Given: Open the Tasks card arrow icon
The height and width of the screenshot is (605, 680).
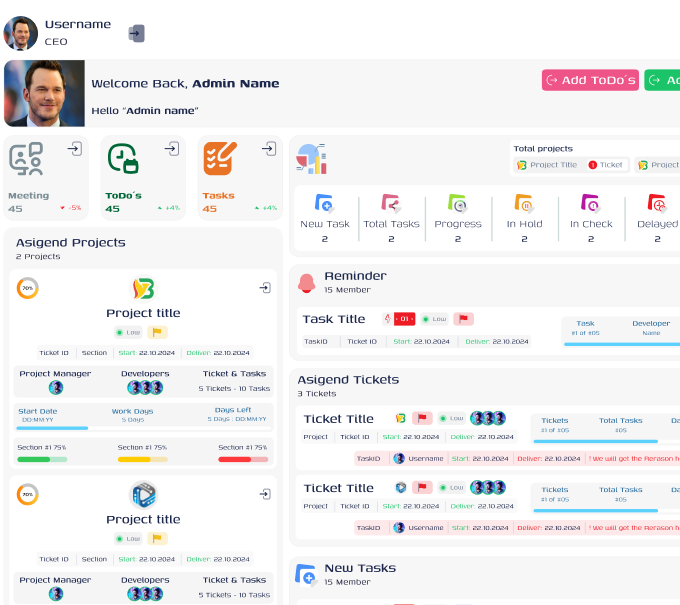Looking at the screenshot, I should 269,149.
